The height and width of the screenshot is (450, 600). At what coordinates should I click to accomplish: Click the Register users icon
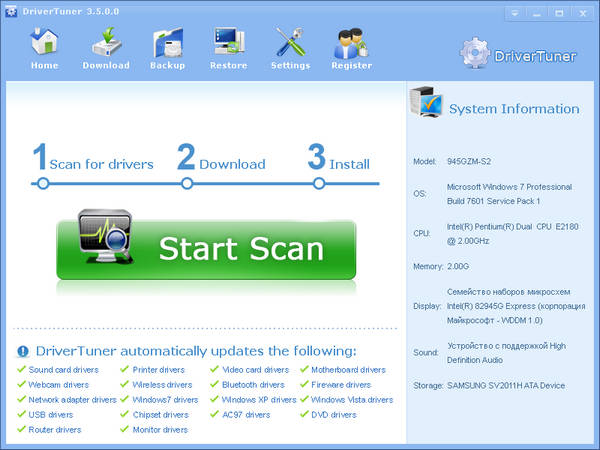(351, 44)
